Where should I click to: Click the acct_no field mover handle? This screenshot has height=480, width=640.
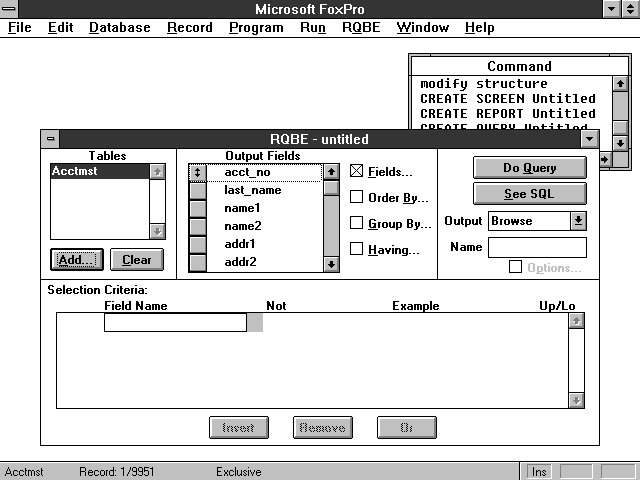(x=197, y=172)
